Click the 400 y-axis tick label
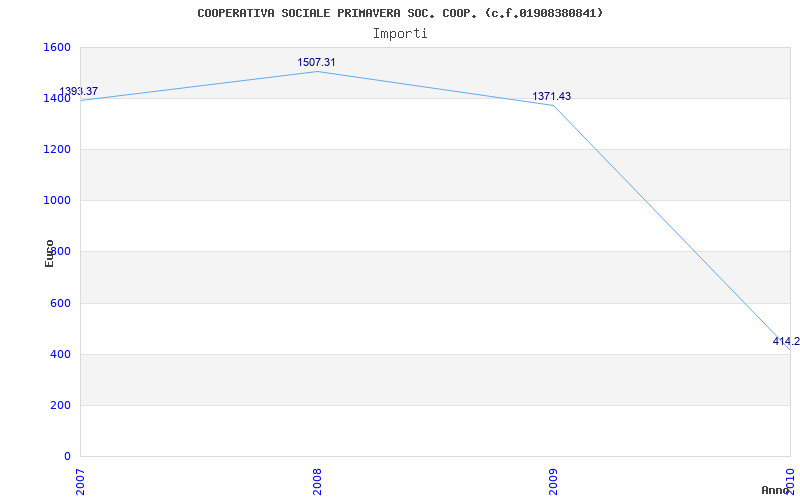The width and height of the screenshot is (800, 500). point(60,354)
